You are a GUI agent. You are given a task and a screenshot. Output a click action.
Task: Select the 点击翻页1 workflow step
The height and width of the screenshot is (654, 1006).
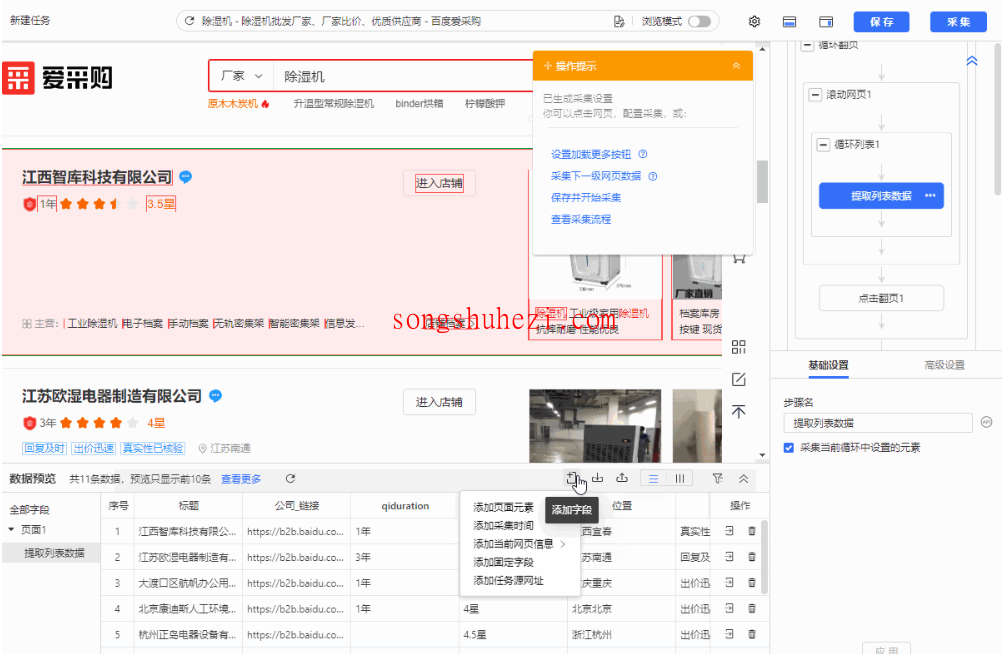pos(881,298)
